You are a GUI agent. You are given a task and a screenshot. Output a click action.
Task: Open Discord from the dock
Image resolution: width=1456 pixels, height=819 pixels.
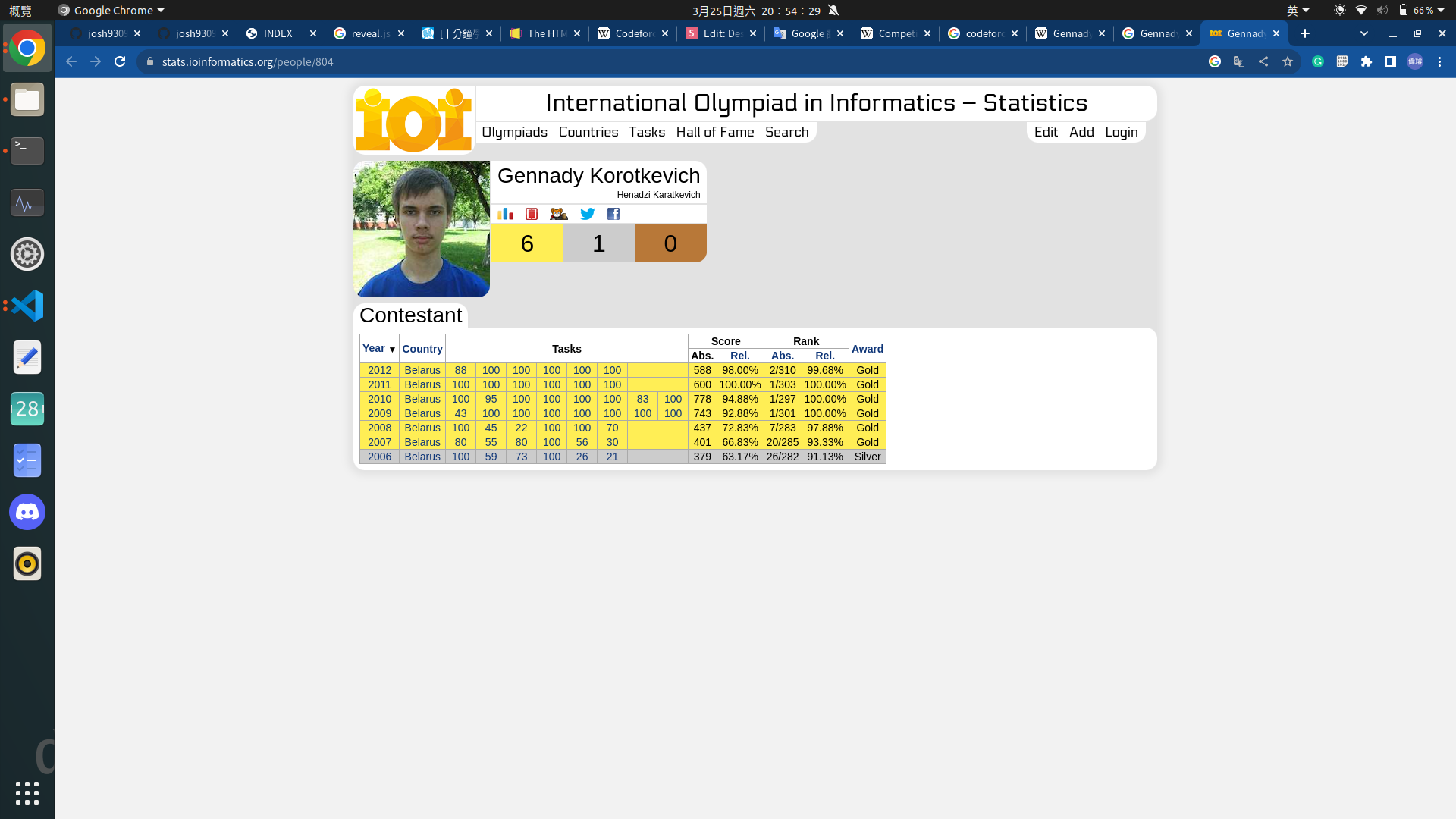pos(27,513)
